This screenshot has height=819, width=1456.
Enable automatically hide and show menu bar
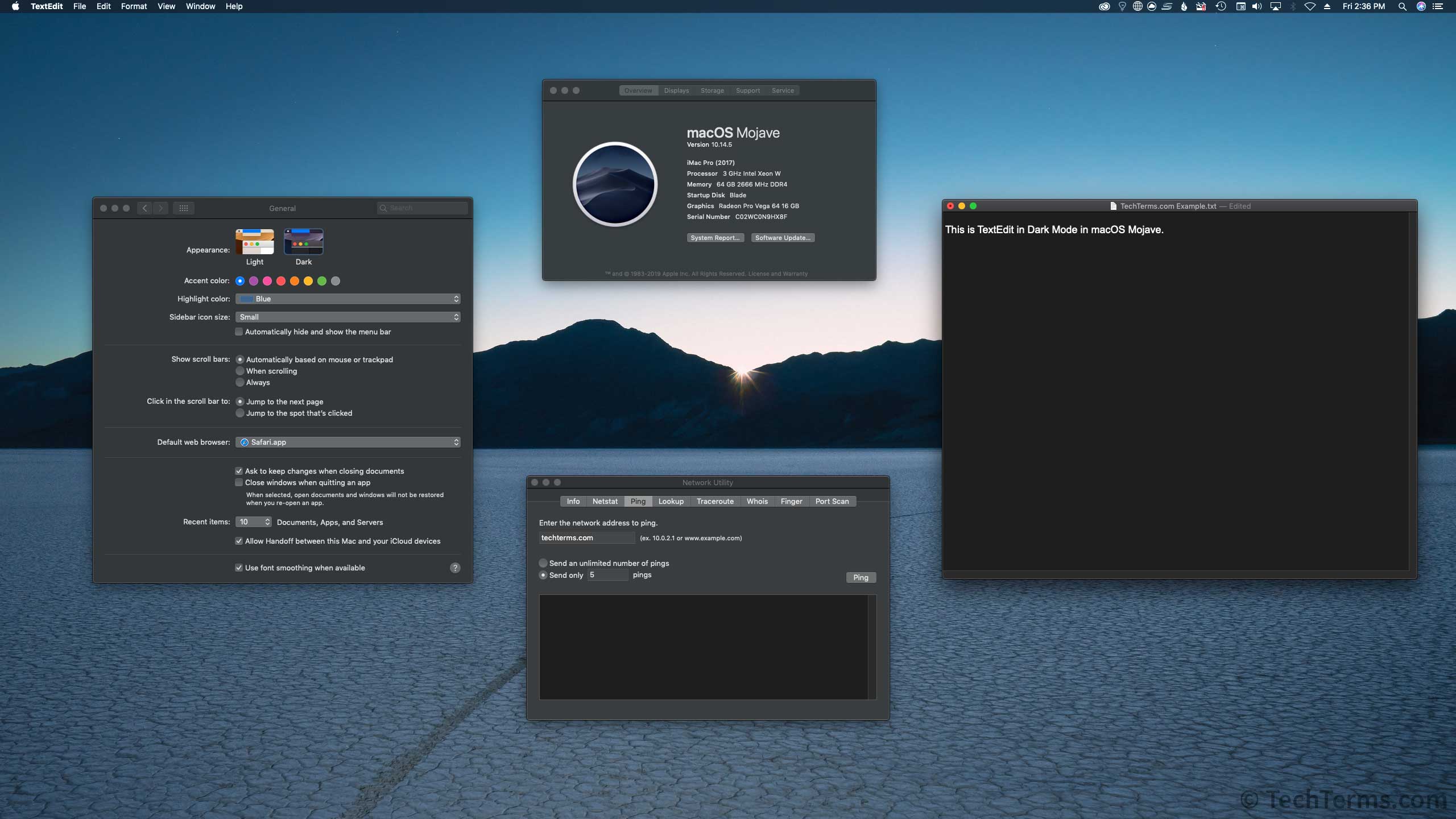pyautogui.click(x=239, y=332)
